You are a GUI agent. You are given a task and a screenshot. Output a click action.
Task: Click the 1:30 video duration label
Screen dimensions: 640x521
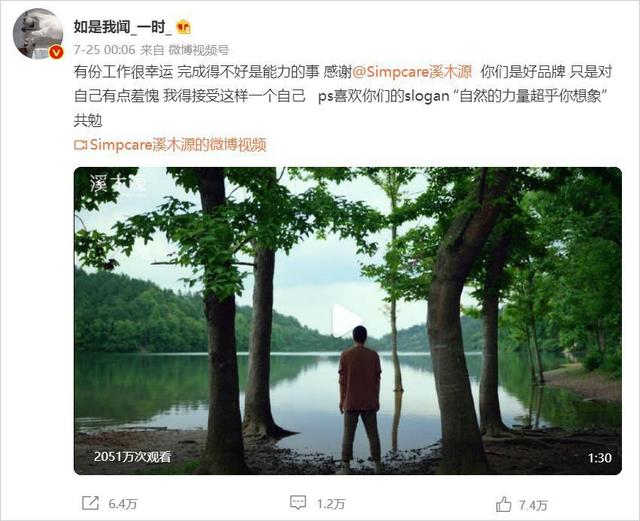coord(600,458)
